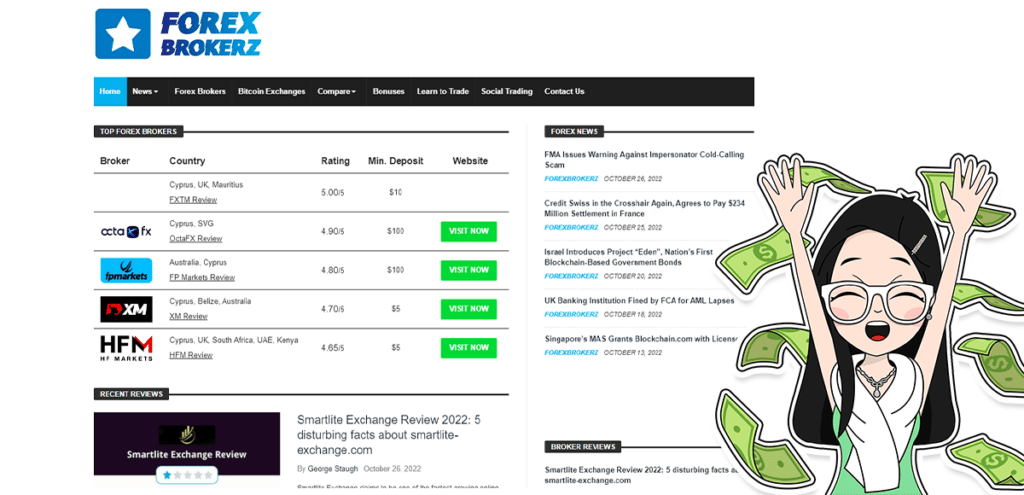Viewport: 1024px width, 495px height.
Task: Click the Recent Reviews section heading
Action: (132, 394)
